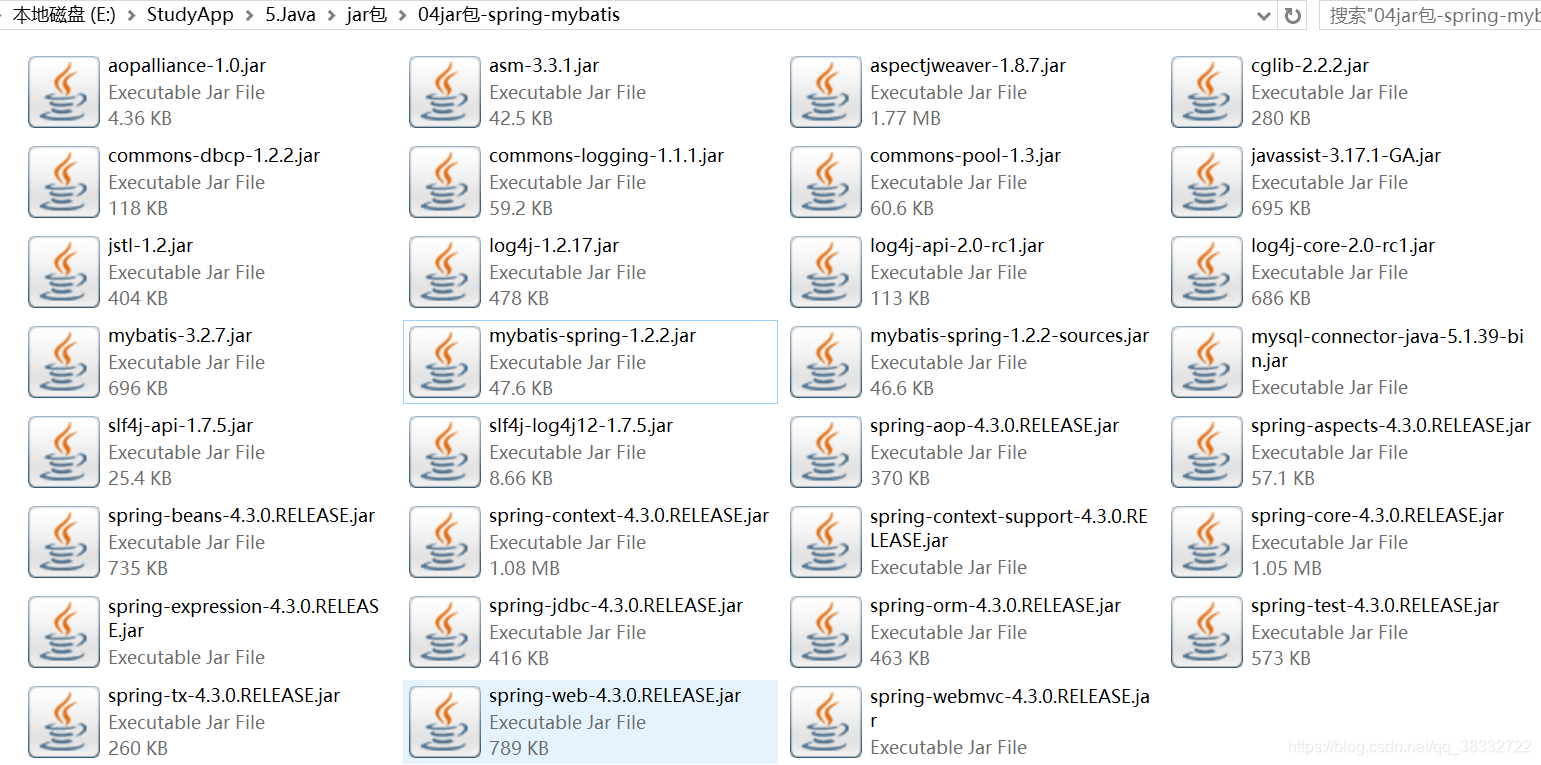Expand the chevron after 5.Java

(x=331, y=15)
